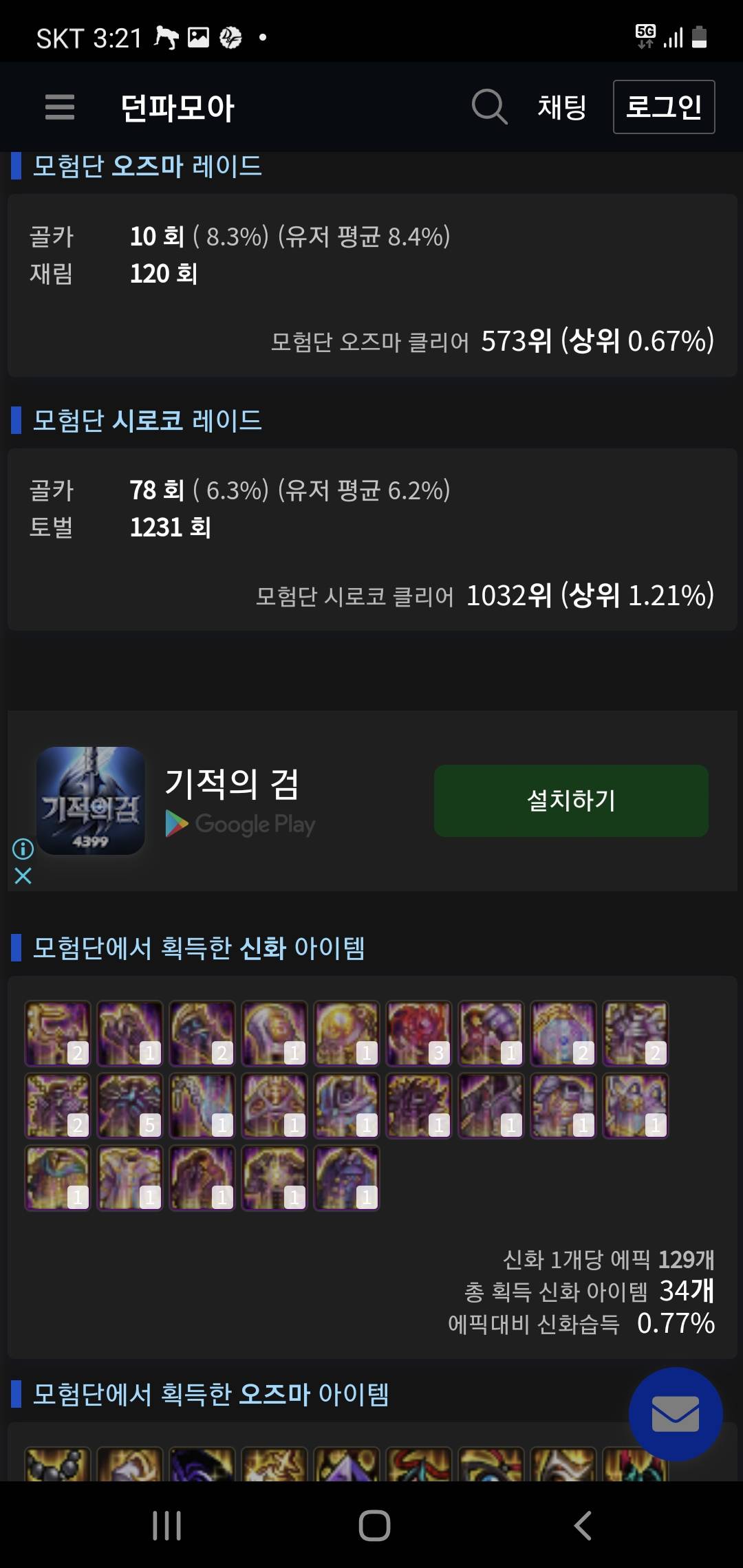Close the ad with X icon
Viewport: 743px width, 1568px height.
click(x=23, y=875)
